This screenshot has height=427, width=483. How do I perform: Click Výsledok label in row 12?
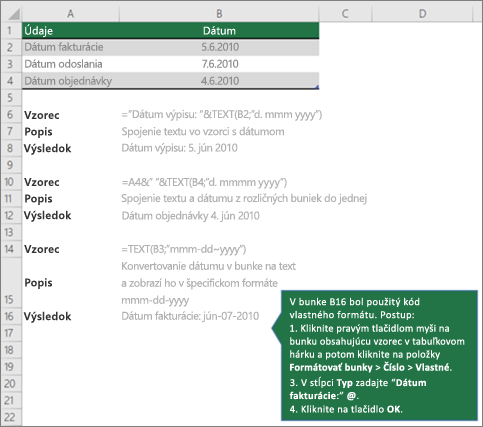(x=47, y=215)
